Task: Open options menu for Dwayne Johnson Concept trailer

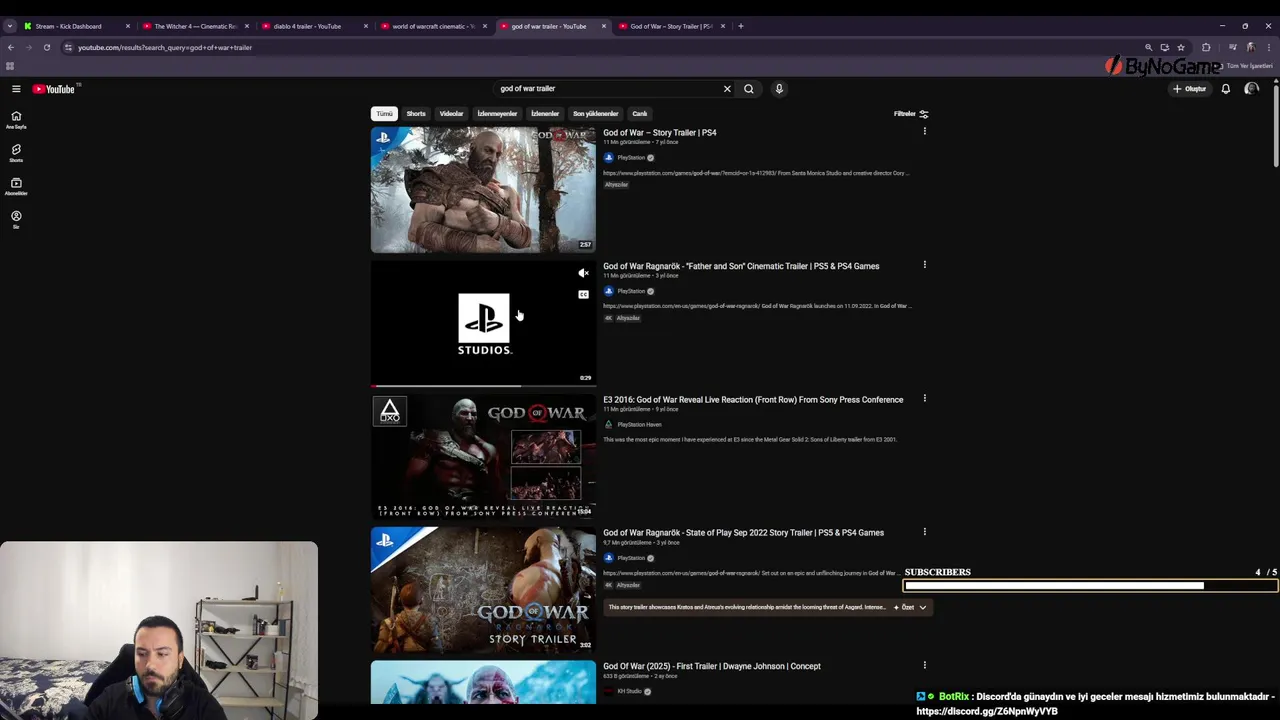Action: pyautogui.click(x=924, y=665)
